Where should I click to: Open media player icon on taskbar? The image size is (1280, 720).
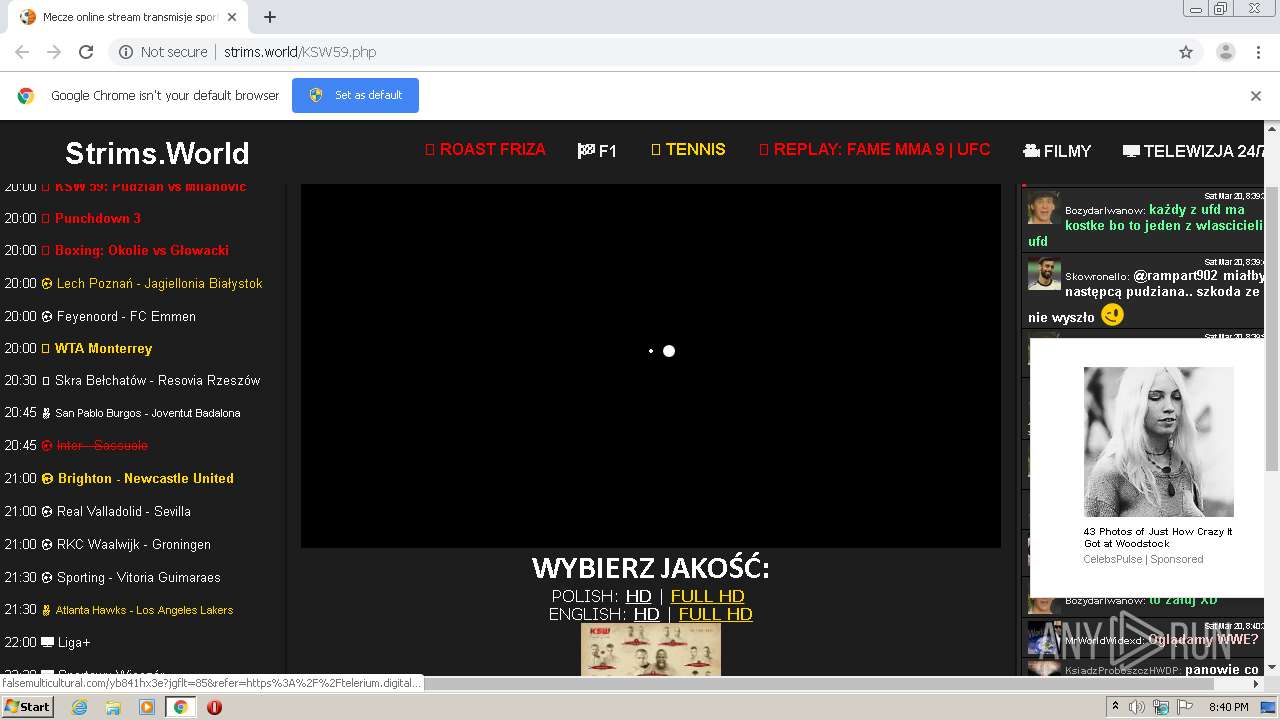click(147, 707)
